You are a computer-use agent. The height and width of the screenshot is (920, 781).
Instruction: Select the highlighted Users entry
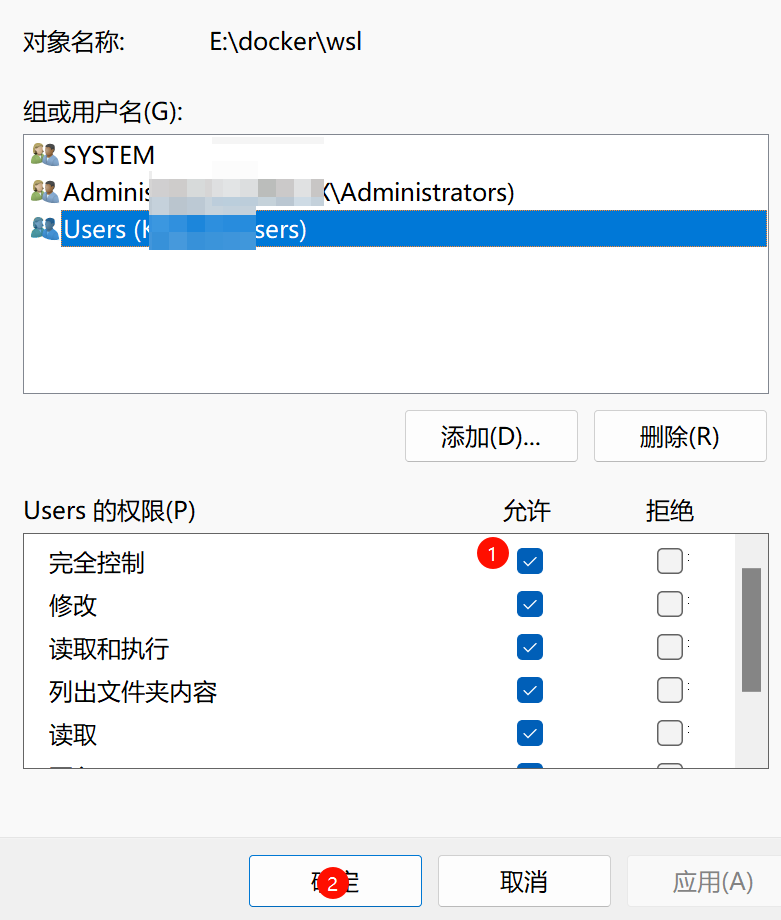coord(414,229)
